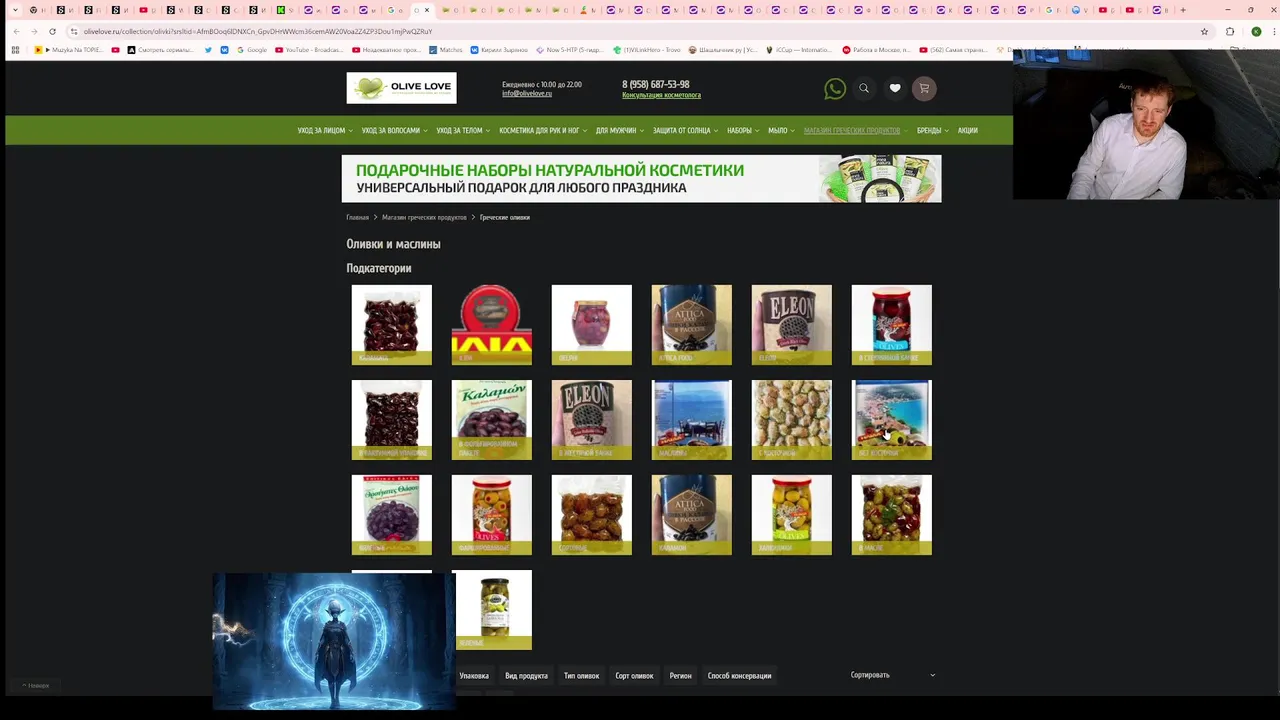Open the Now S-HTP bookmark
Screen dimensions: 1280x720
(x=568, y=49)
